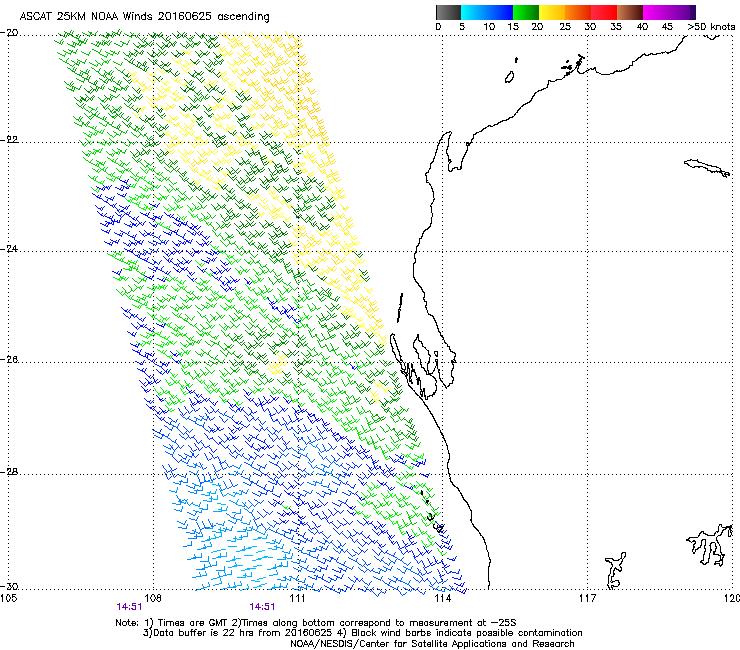Click the orange 25-30 knots color segment
The width and height of the screenshot is (740, 650).
click(578, 12)
